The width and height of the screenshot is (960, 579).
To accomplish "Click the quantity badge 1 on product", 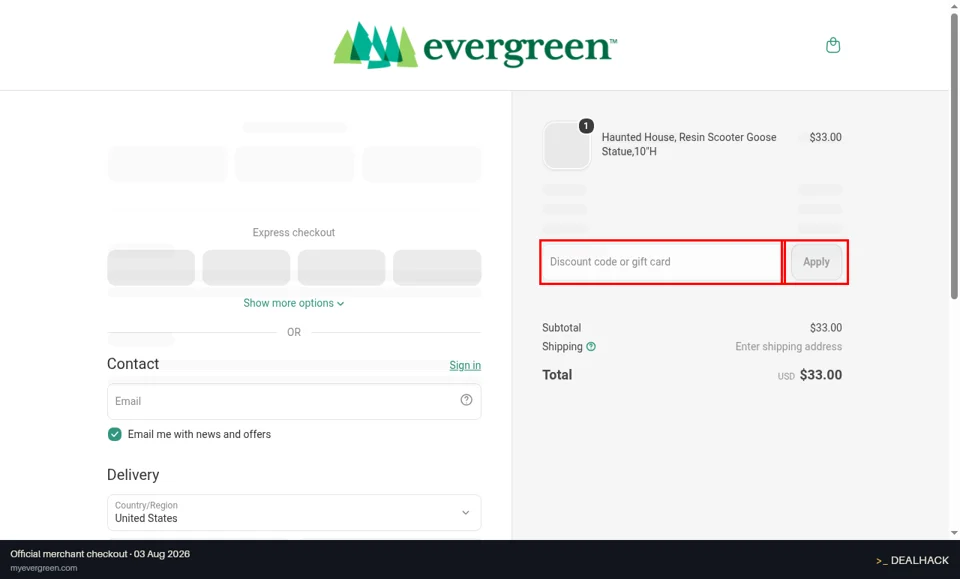I will point(586,125).
